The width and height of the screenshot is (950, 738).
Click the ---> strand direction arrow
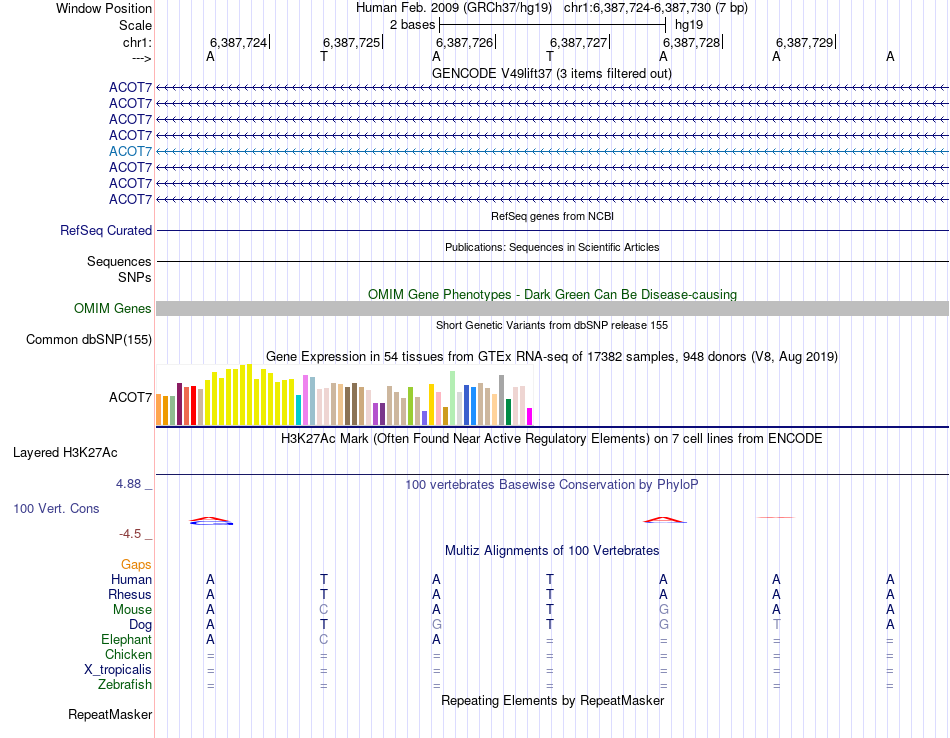pyautogui.click(x=142, y=58)
